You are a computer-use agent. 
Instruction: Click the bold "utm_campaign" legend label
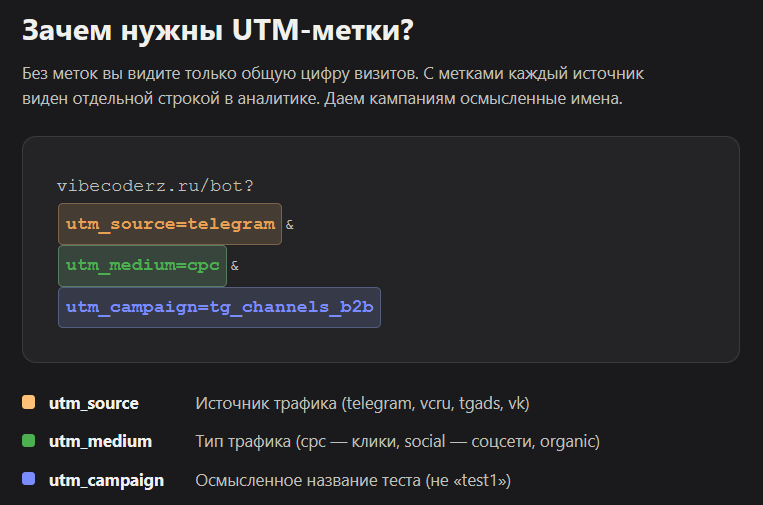coord(107,481)
